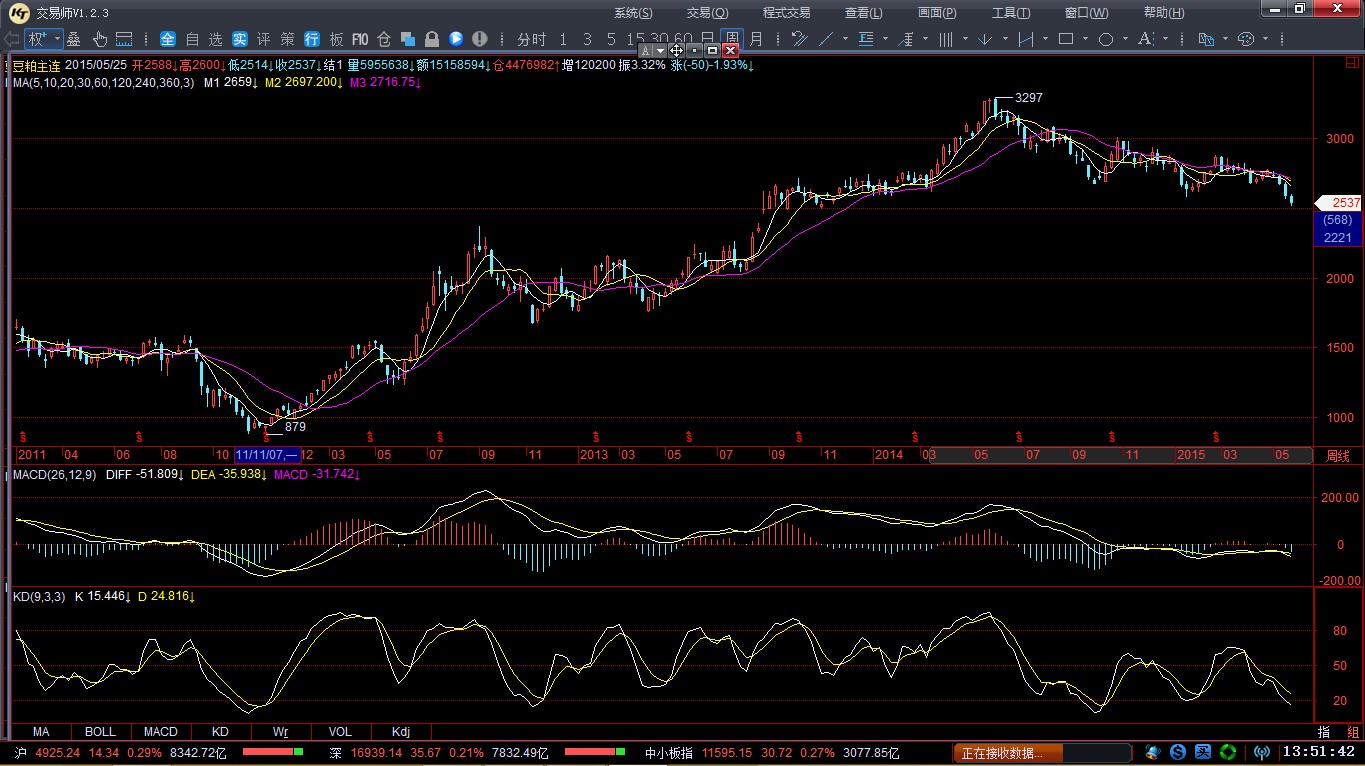The height and width of the screenshot is (766, 1365).
Task: Open the rectangle tool dropdown arrow
Action: (1086, 39)
